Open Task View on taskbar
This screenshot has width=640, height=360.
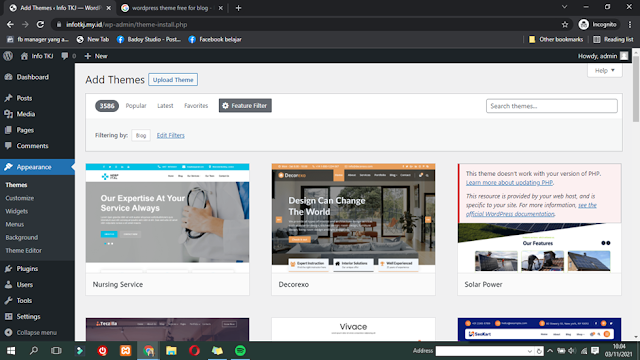[x=56, y=351]
